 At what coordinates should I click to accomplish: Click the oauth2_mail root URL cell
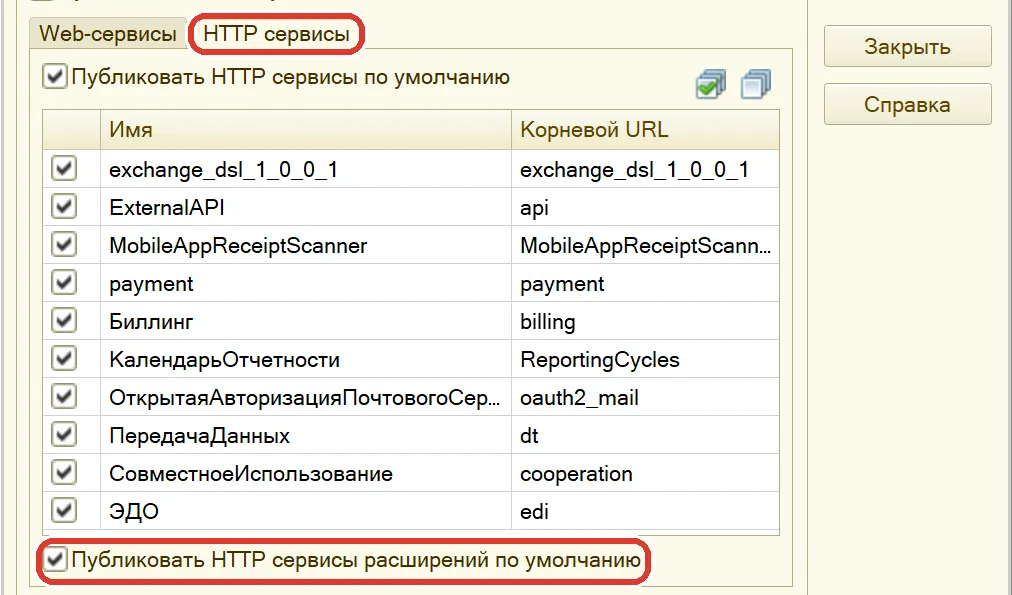[645, 398]
